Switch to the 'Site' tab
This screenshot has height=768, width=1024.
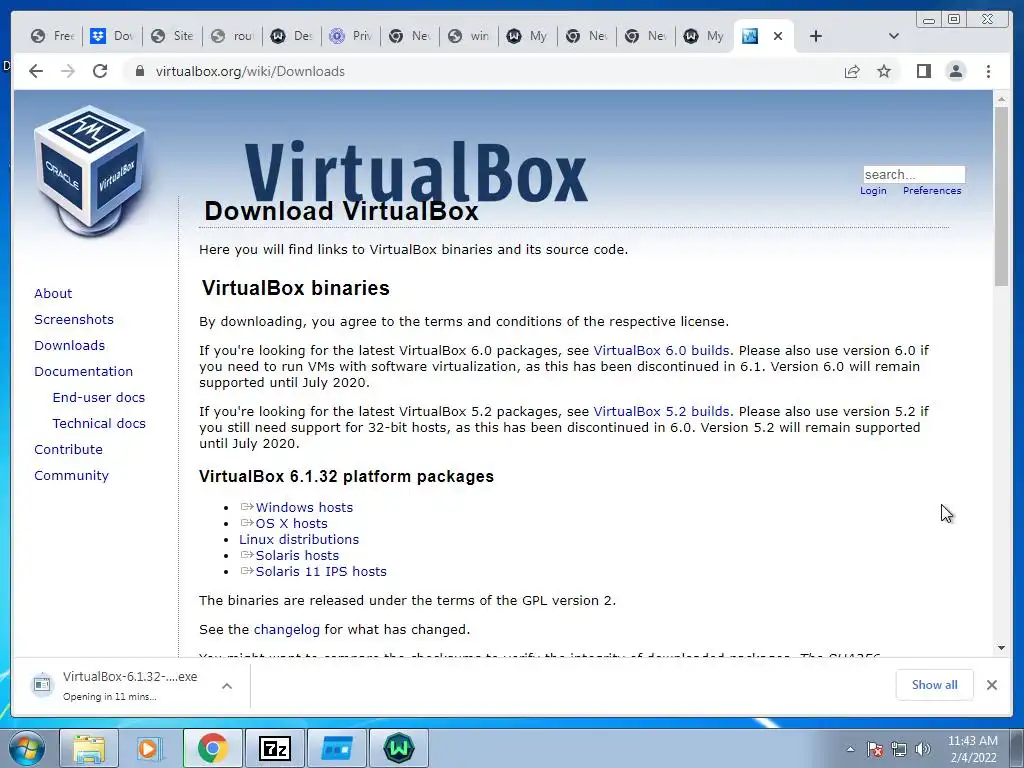(x=173, y=36)
